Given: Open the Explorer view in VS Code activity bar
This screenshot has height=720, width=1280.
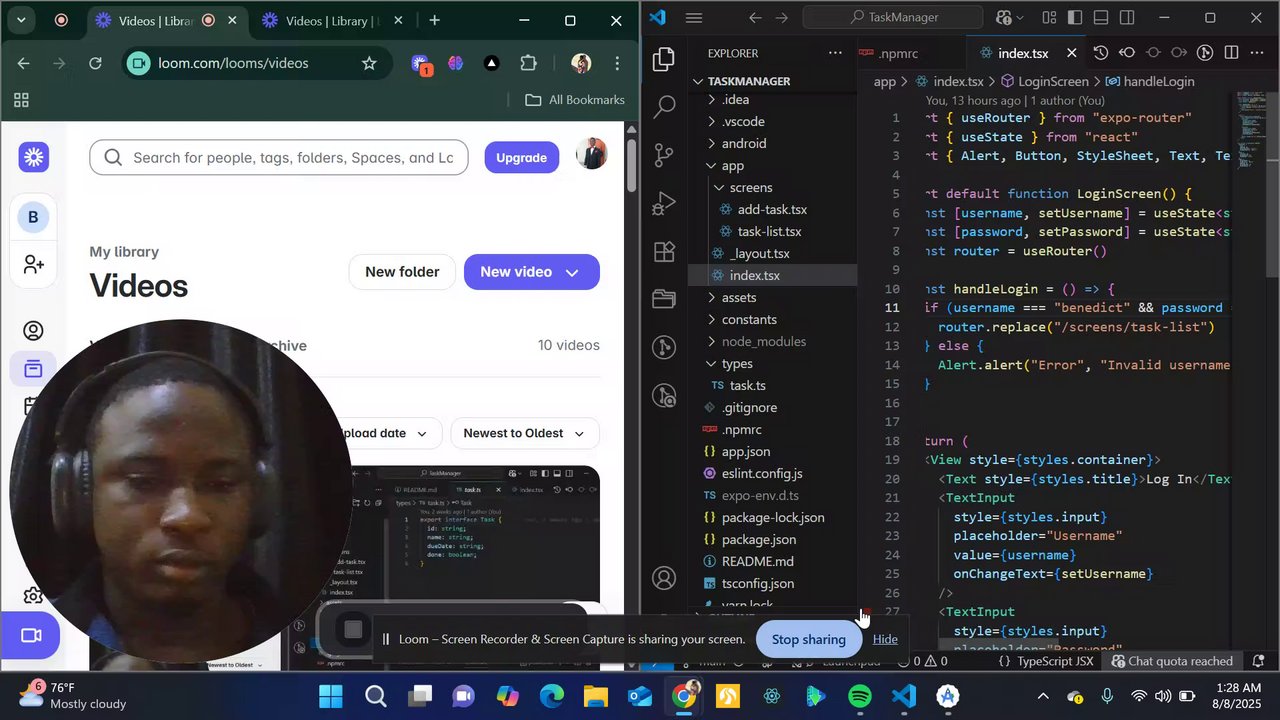Looking at the screenshot, I should pyautogui.click(x=664, y=60).
